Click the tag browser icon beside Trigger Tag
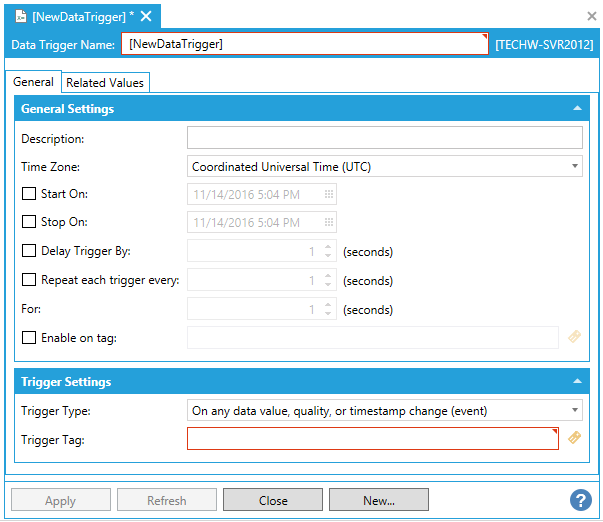 pyautogui.click(x=574, y=438)
